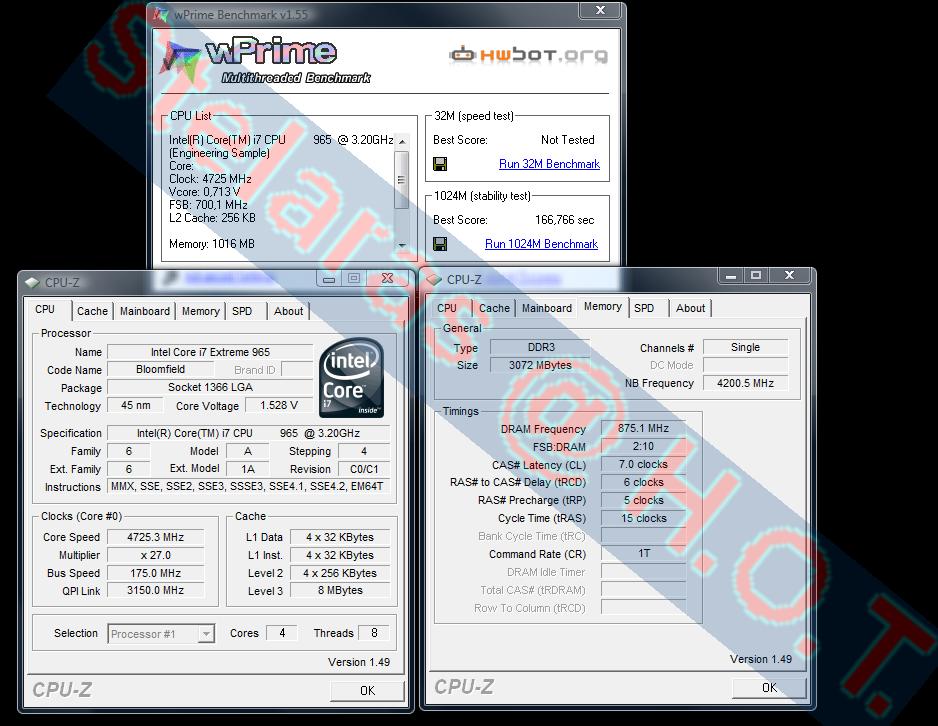The image size is (938, 726).
Task: Click the save icon under 32M speed test
Action: pyautogui.click(x=440, y=164)
